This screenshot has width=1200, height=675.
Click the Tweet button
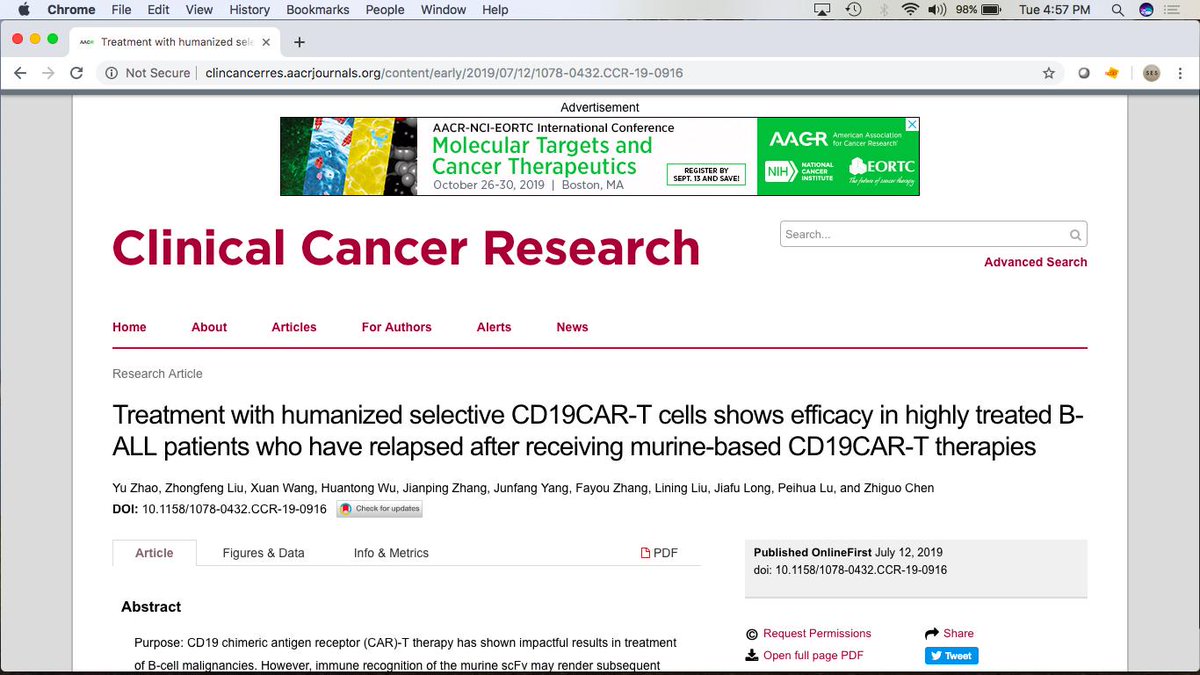(x=951, y=656)
